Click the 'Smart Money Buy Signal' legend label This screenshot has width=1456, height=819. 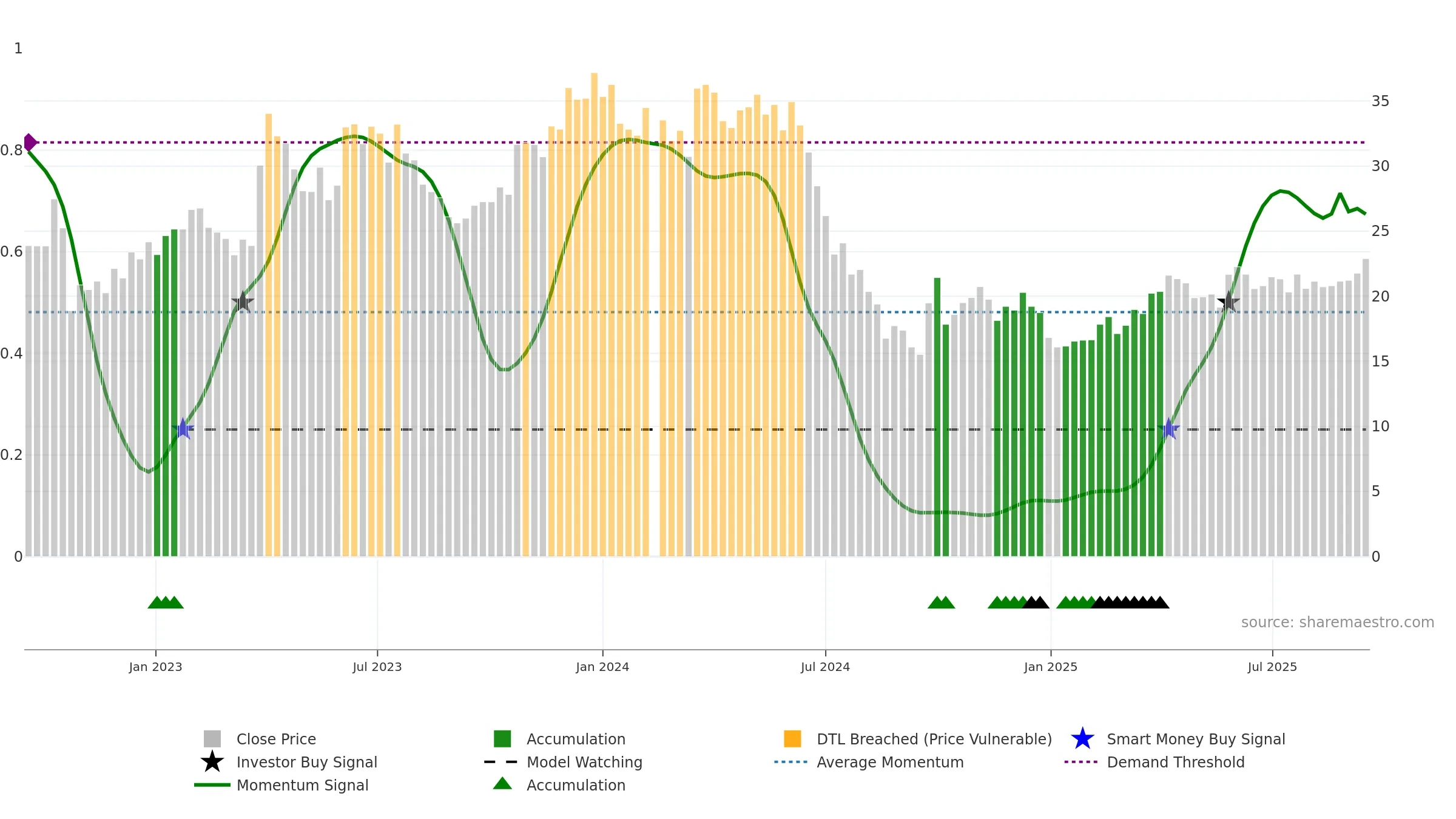point(1196,739)
